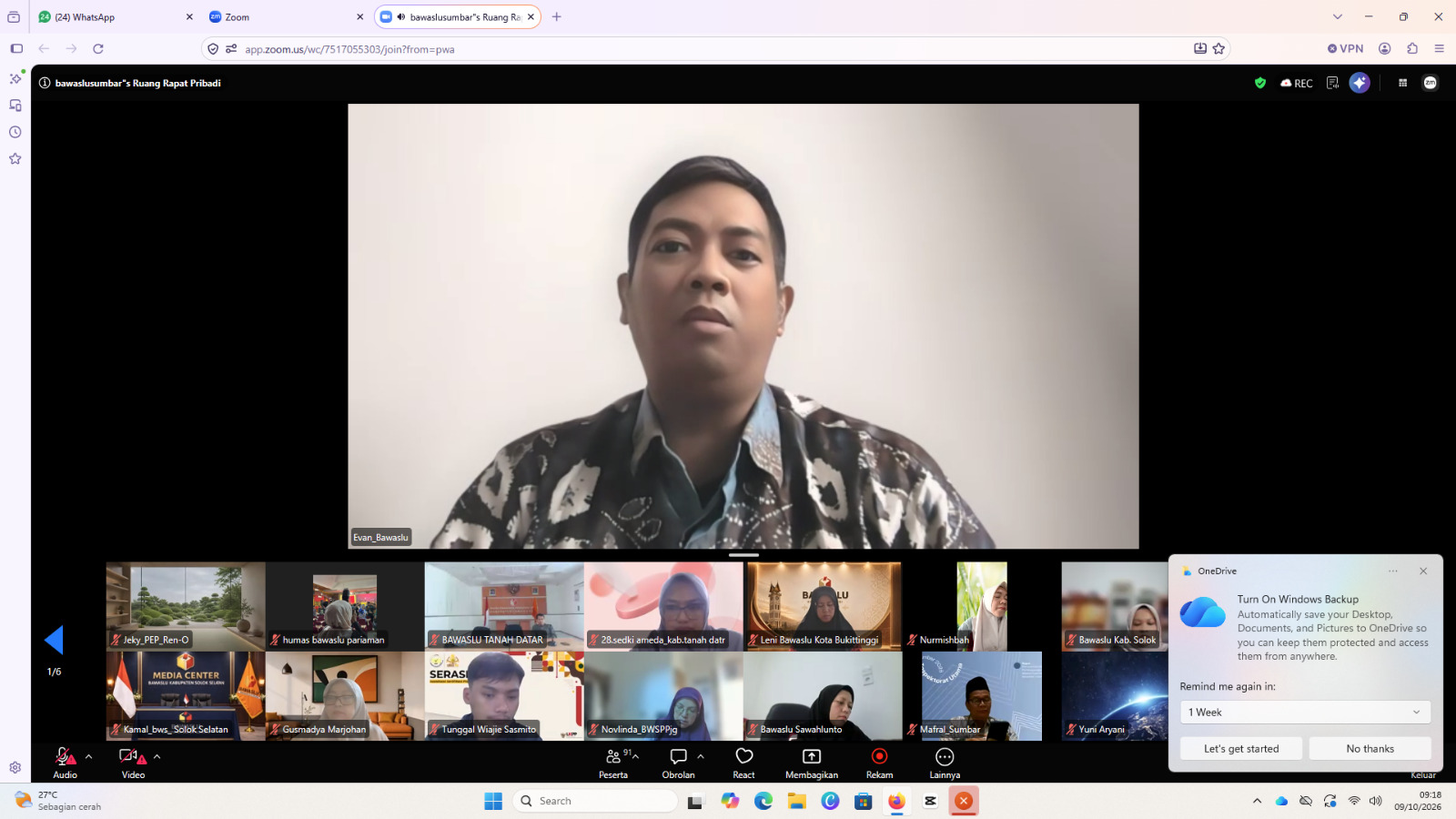Expand the Obrolan options caret
The height and width of the screenshot is (819, 1456).
(701, 756)
